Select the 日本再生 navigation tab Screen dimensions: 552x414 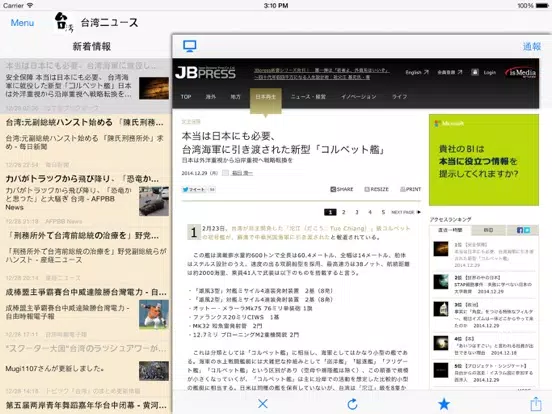tap(266, 97)
